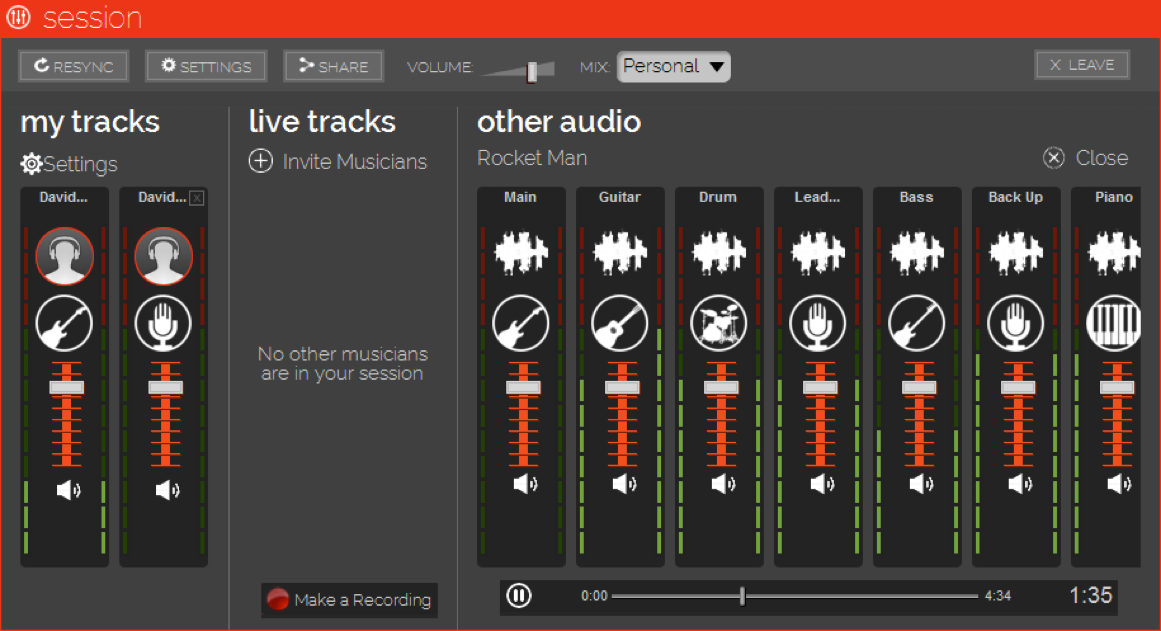Select the electric guitar icon on David's first track

[64, 323]
